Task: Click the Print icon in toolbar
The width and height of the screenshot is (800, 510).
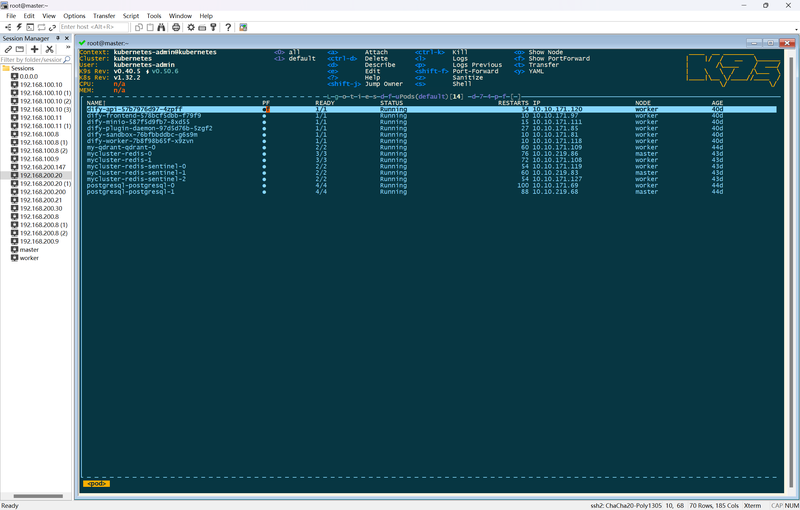Action: point(176,27)
